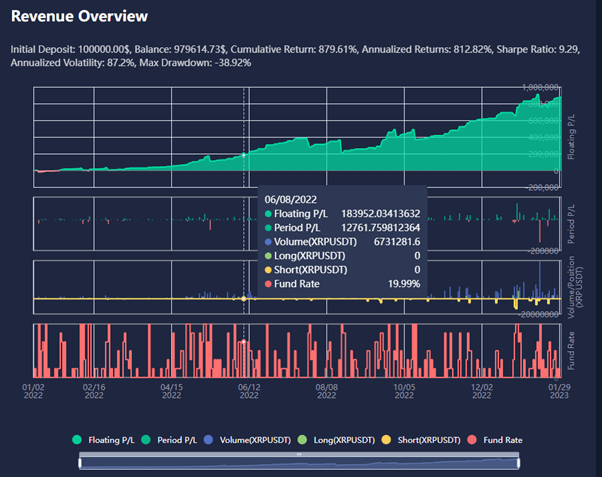This screenshot has width=602, height=477.
Task: Click highlighted marker on Fund Rate chart
Action: (244, 341)
